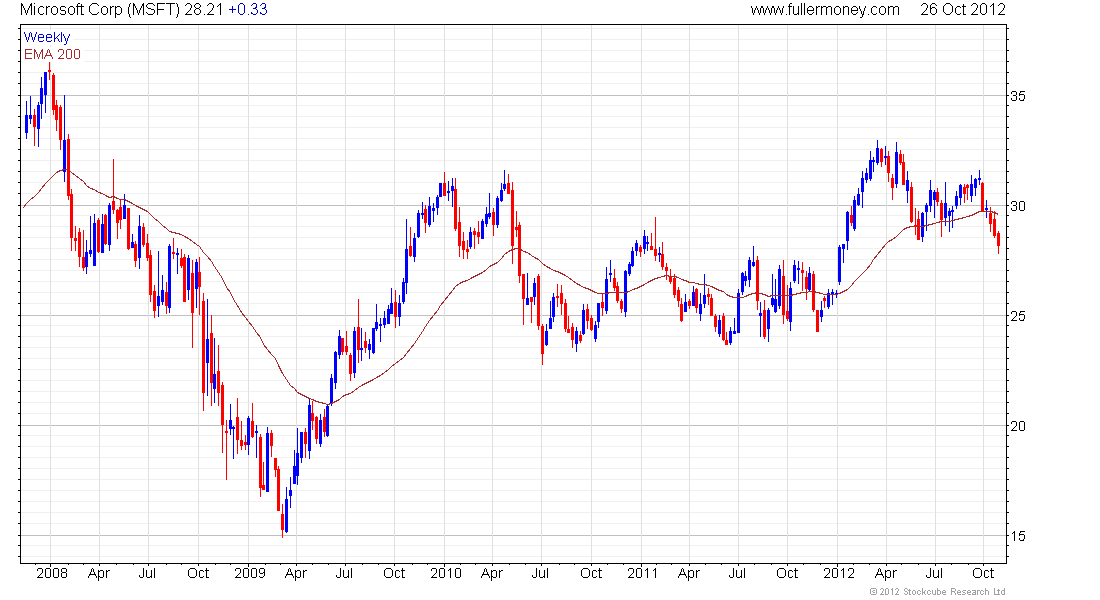Click the "2011" year axis label
Screen dimensions: 1100x600
pyautogui.click(x=642, y=573)
